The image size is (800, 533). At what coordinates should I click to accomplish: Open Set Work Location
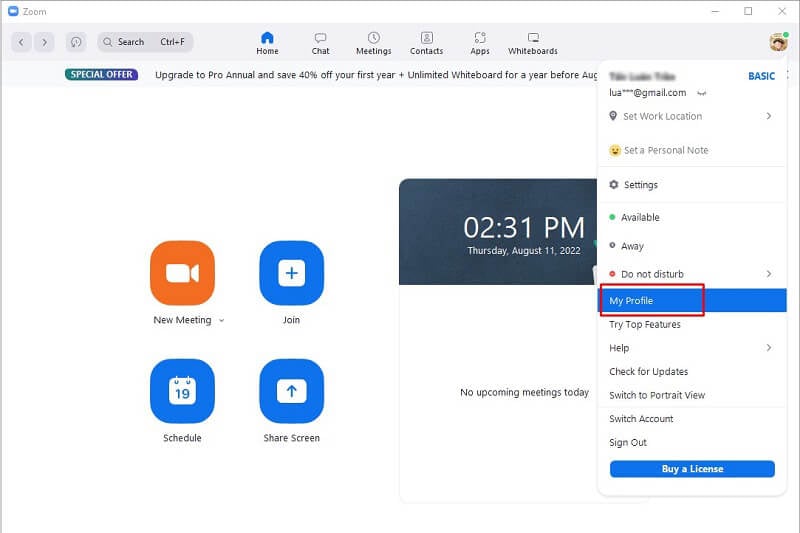coord(691,116)
